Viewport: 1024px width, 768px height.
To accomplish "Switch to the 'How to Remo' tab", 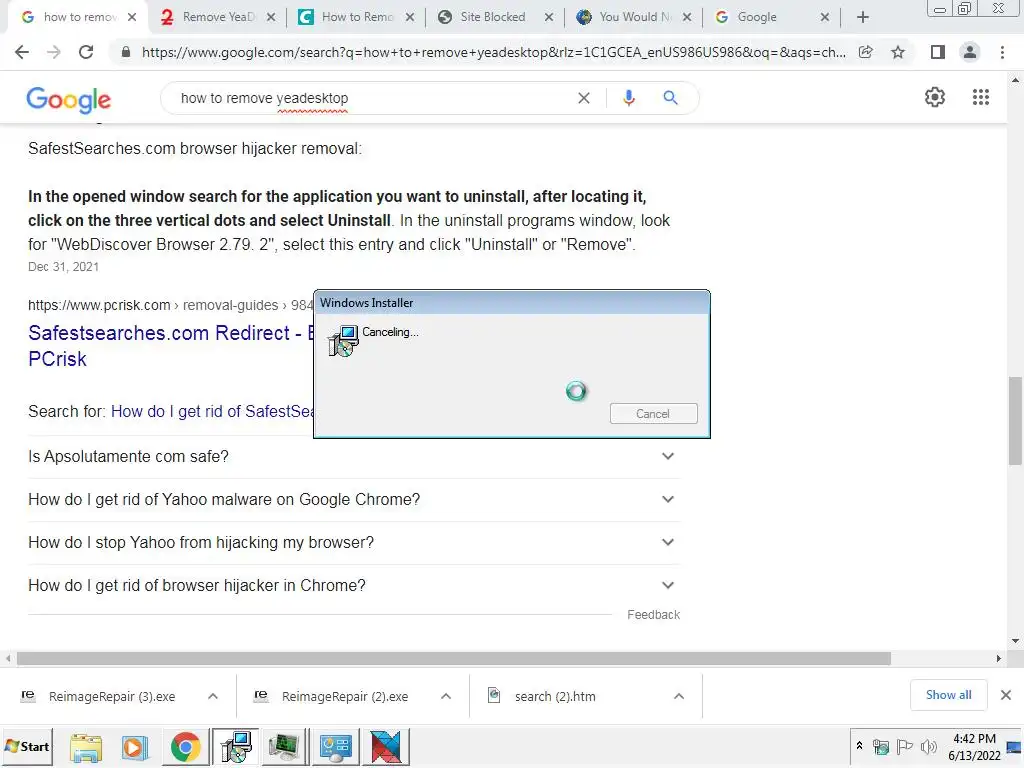I will [357, 17].
